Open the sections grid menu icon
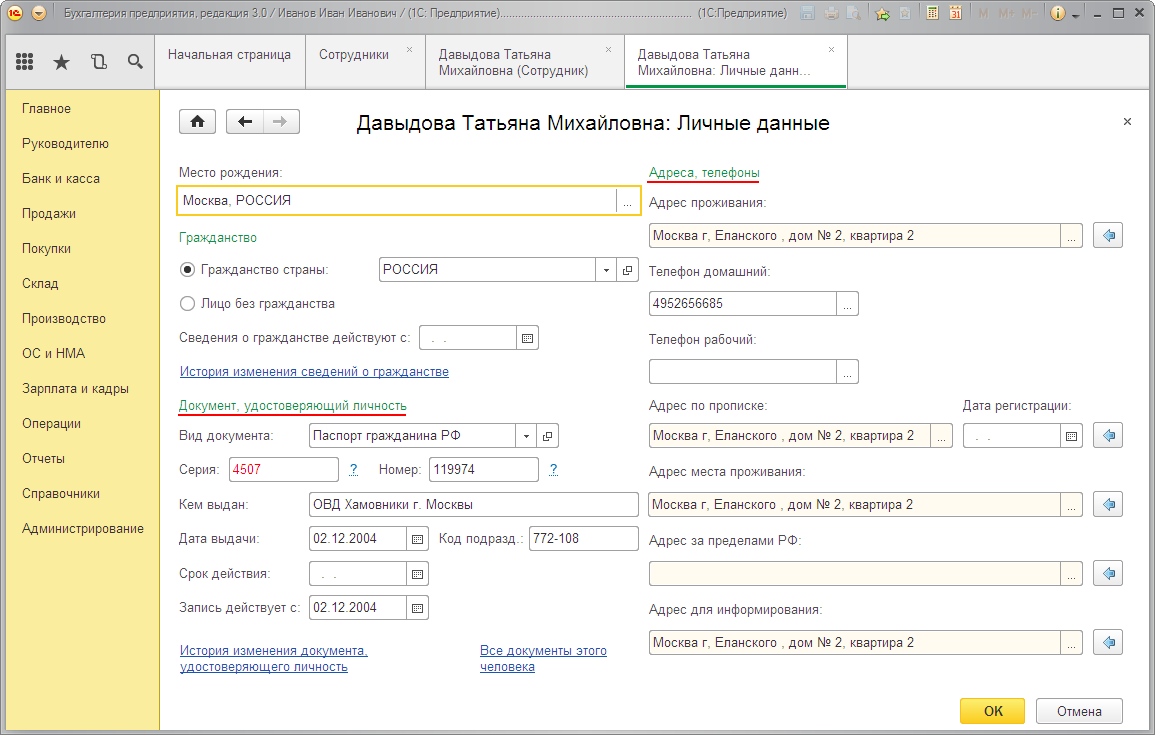Image resolution: width=1155 pixels, height=735 pixels. [x=25, y=62]
